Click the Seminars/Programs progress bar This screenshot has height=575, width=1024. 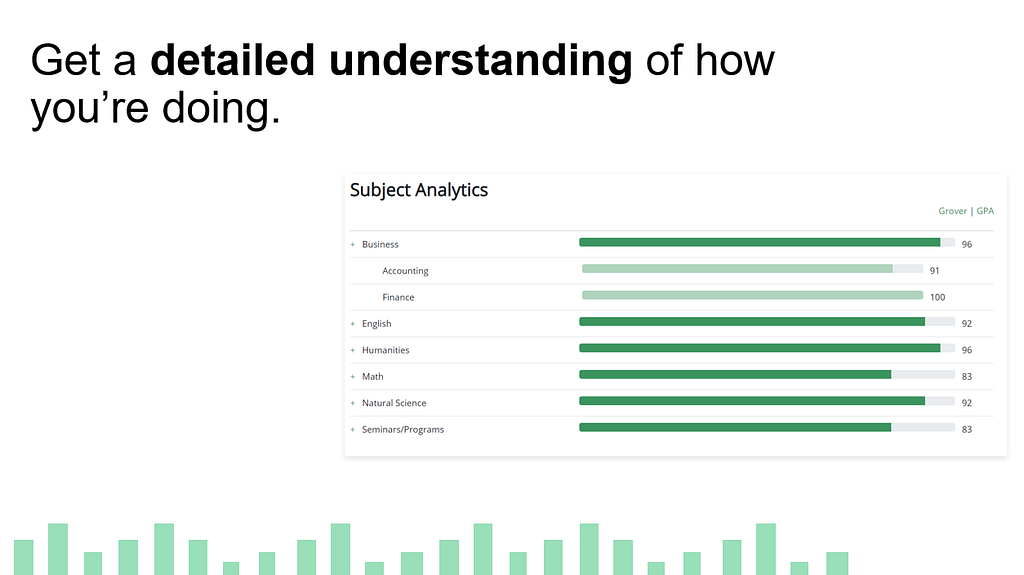[x=735, y=427]
